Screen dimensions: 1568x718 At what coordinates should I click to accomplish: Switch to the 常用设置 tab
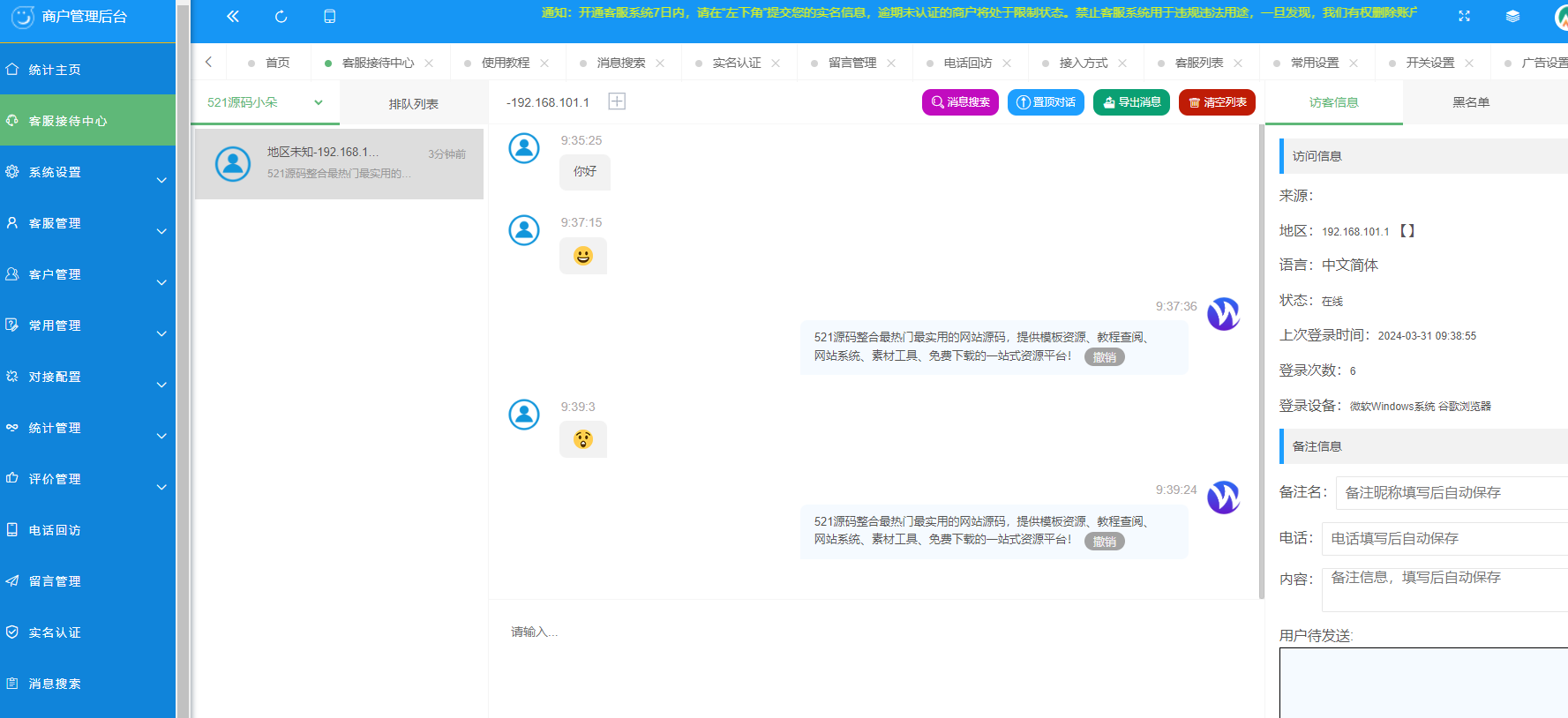point(1315,63)
